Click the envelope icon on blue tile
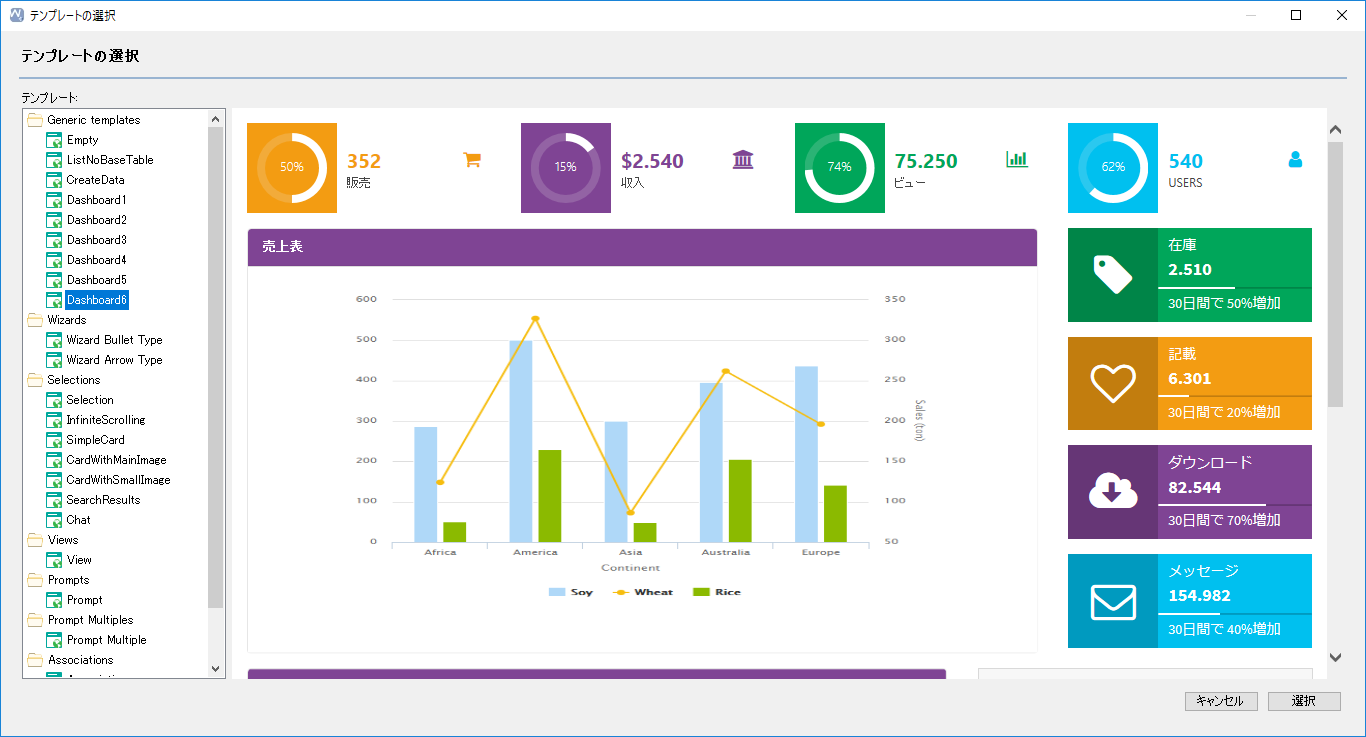The image size is (1366, 737). (1112, 602)
